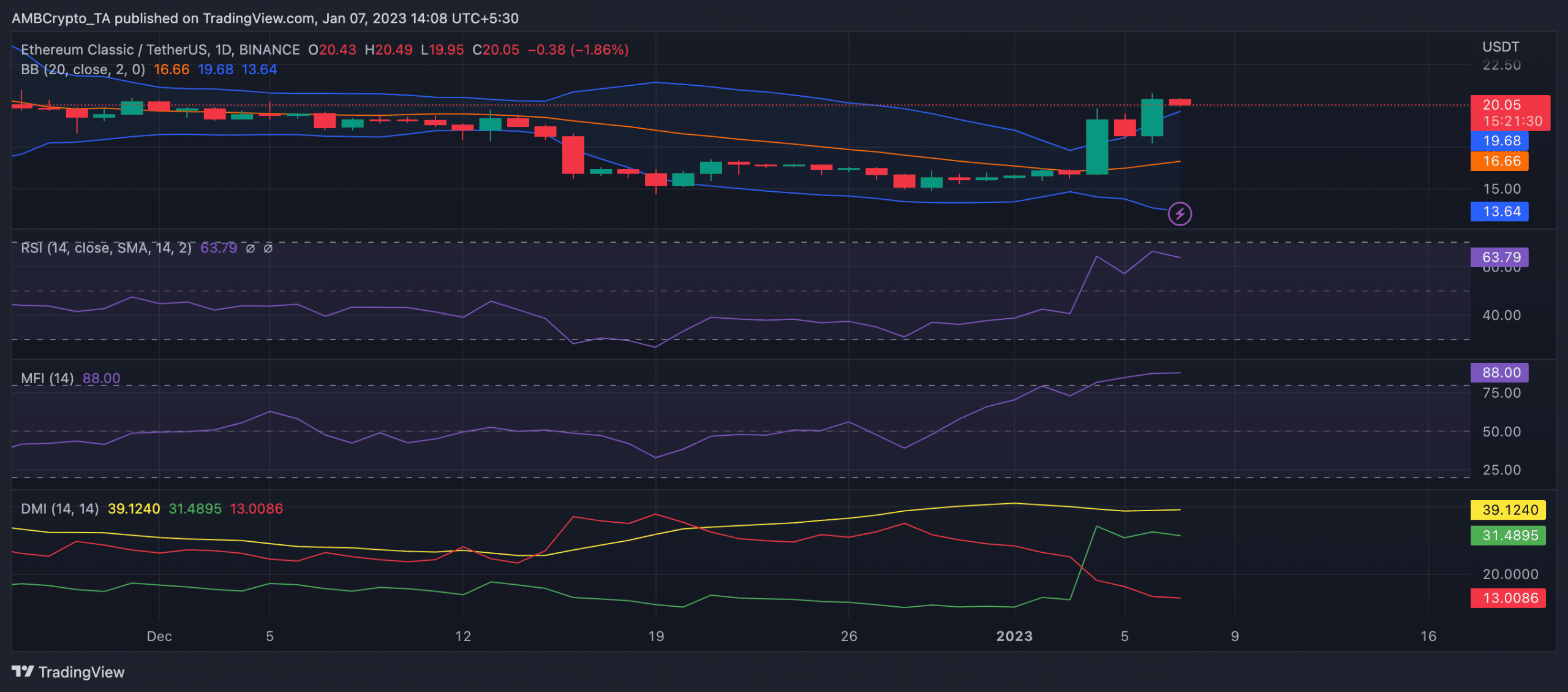This screenshot has height=692, width=1568.
Task: Click the blue 13.64 lower band tag
Action: (x=1499, y=211)
